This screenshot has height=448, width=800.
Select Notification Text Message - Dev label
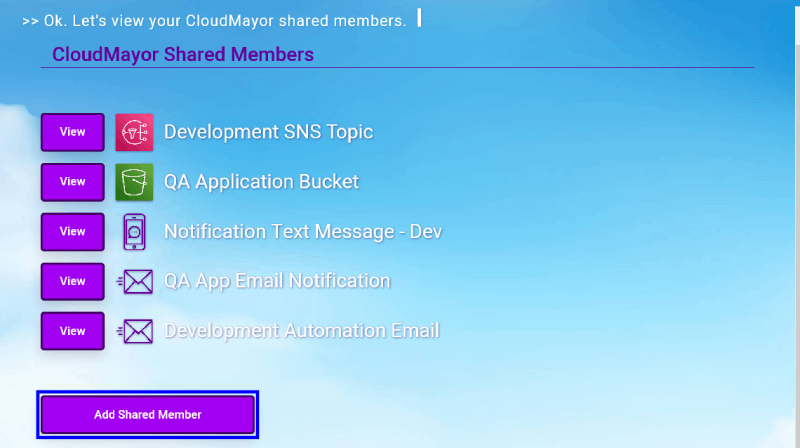[303, 232]
